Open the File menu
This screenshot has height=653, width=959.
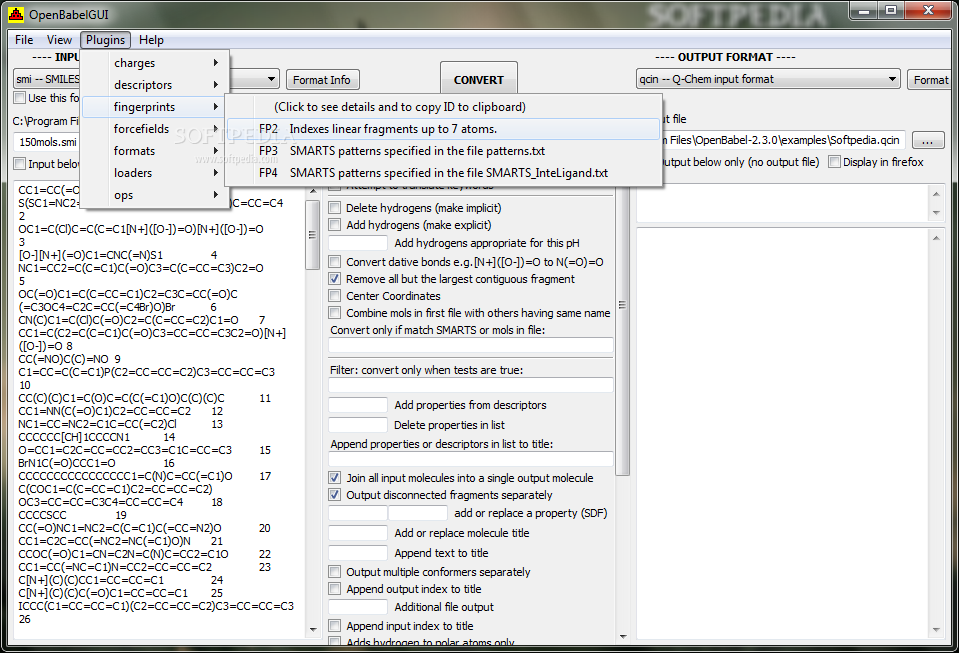[24, 40]
